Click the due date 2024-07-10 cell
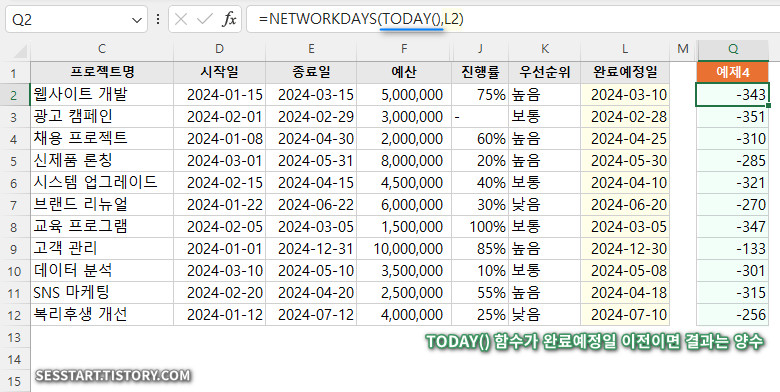This screenshot has height=392, width=780. pyautogui.click(x=625, y=314)
